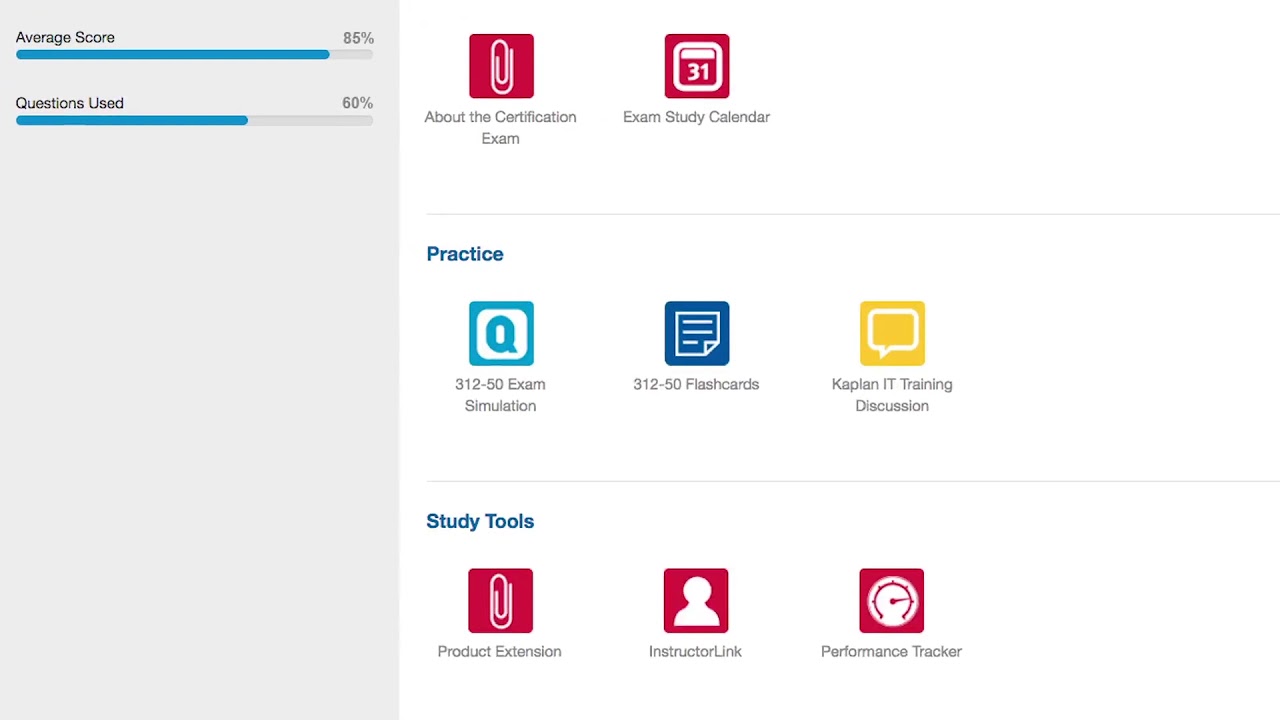The height and width of the screenshot is (720, 1280).
Task: Click the Exam Study Calendar label
Action: pyautogui.click(x=696, y=117)
